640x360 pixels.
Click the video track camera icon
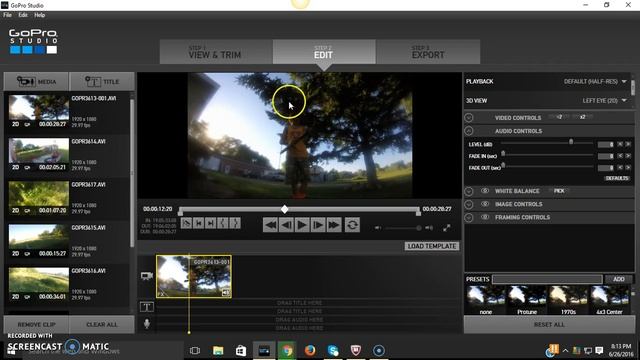point(147,276)
